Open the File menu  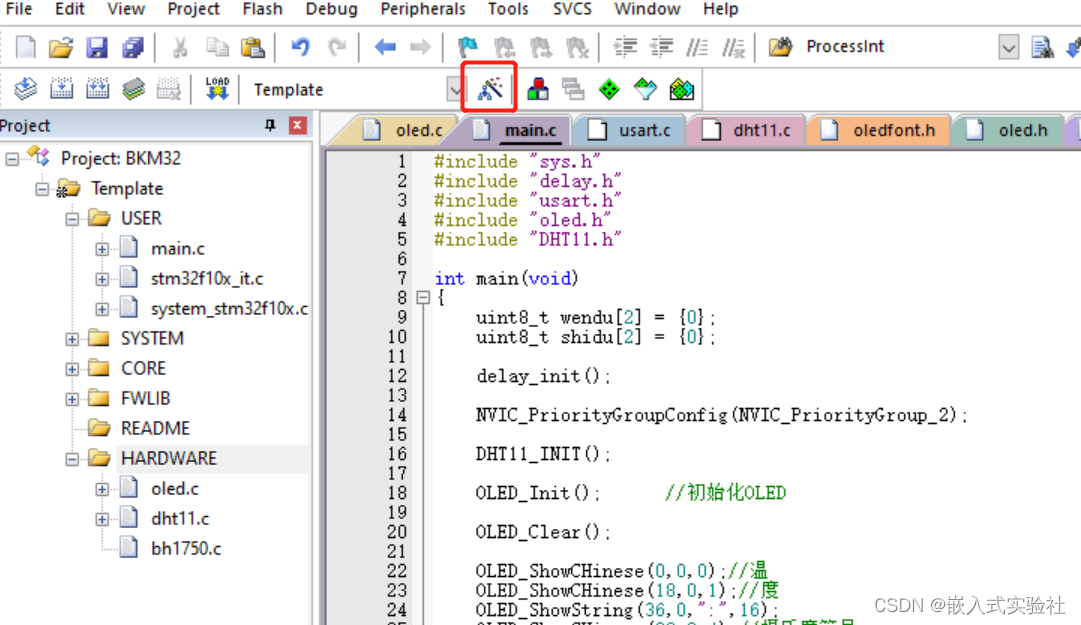click(x=19, y=9)
